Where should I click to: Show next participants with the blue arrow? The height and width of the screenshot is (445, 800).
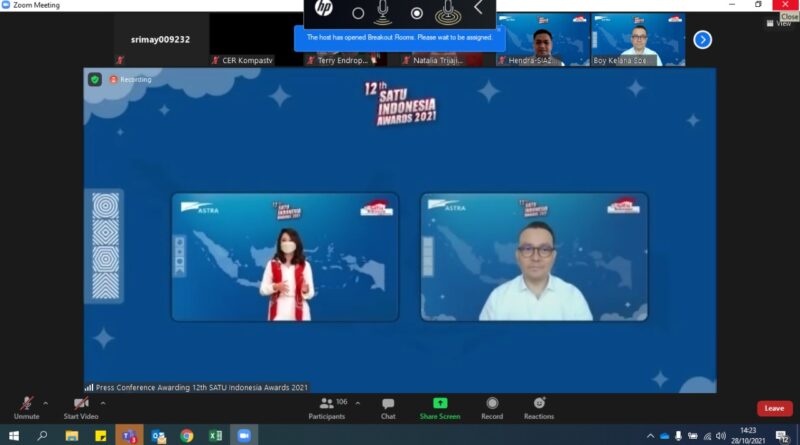703,40
